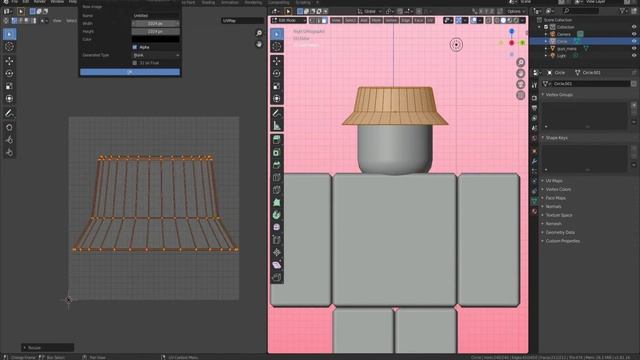Toggle the Alpha checkbox in New Image dialog

[135, 47]
